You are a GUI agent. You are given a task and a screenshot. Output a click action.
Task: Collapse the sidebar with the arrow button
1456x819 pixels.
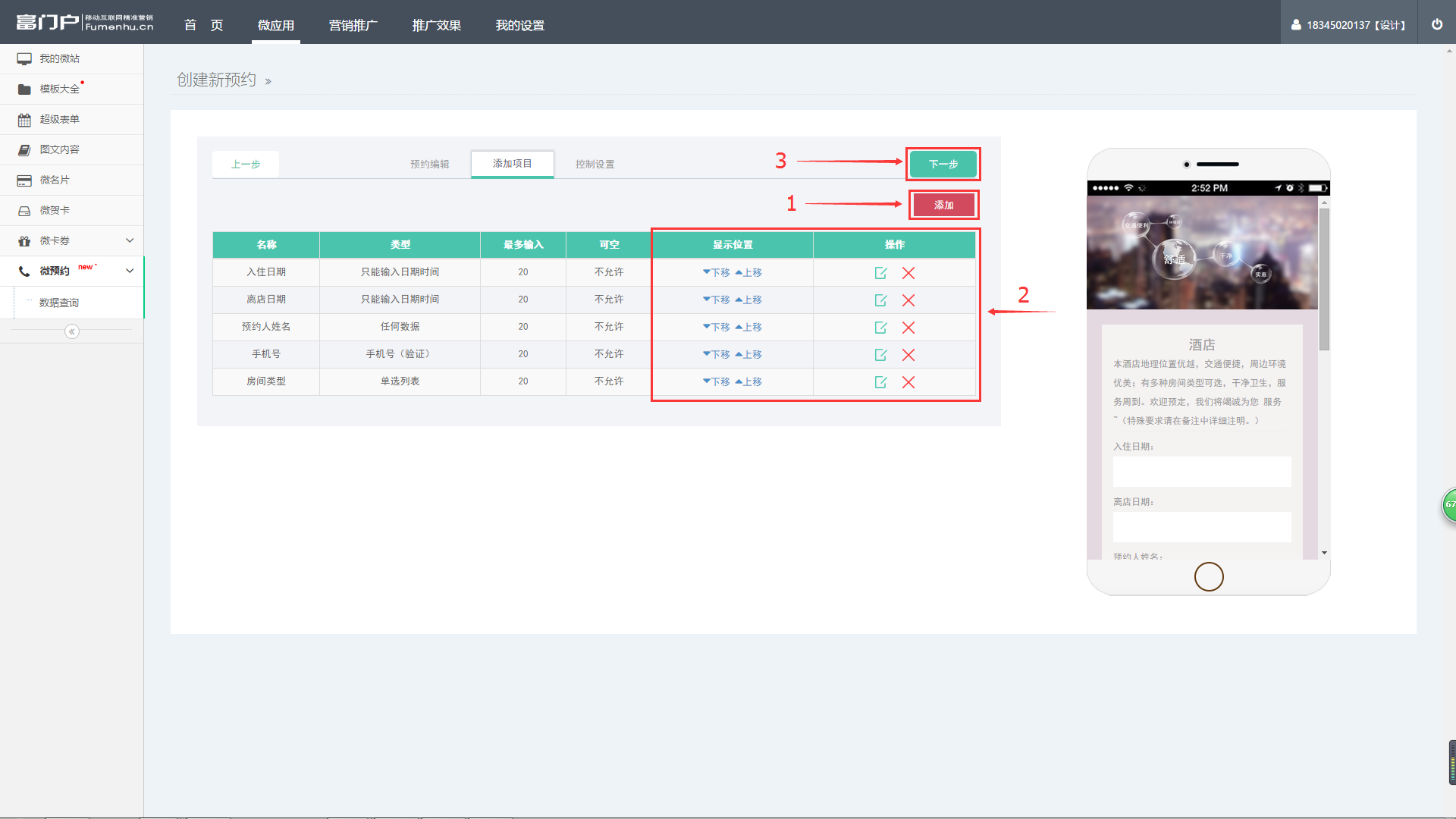pyautogui.click(x=72, y=331)
